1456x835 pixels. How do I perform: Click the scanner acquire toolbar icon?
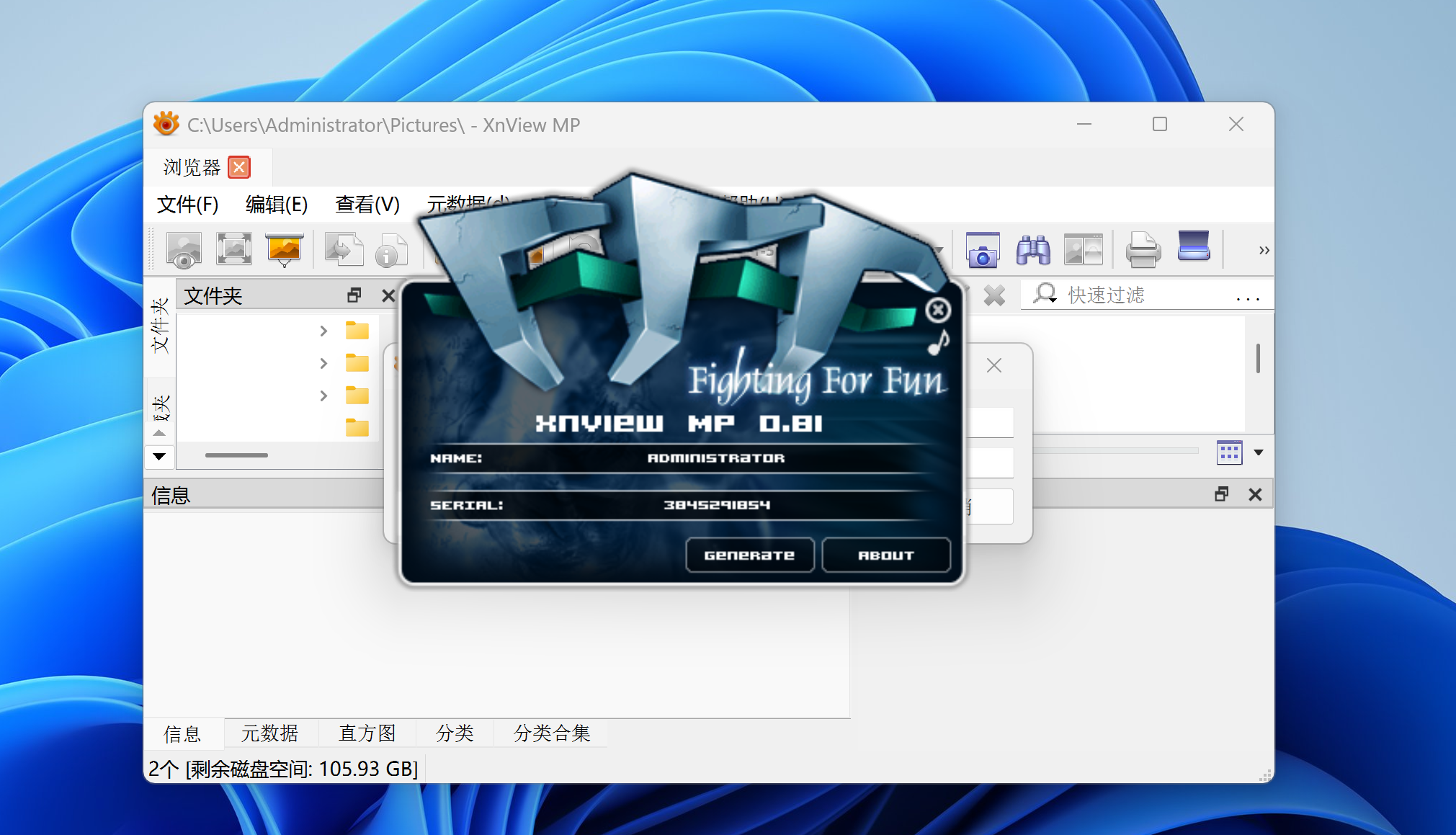tap(1193, 247)
